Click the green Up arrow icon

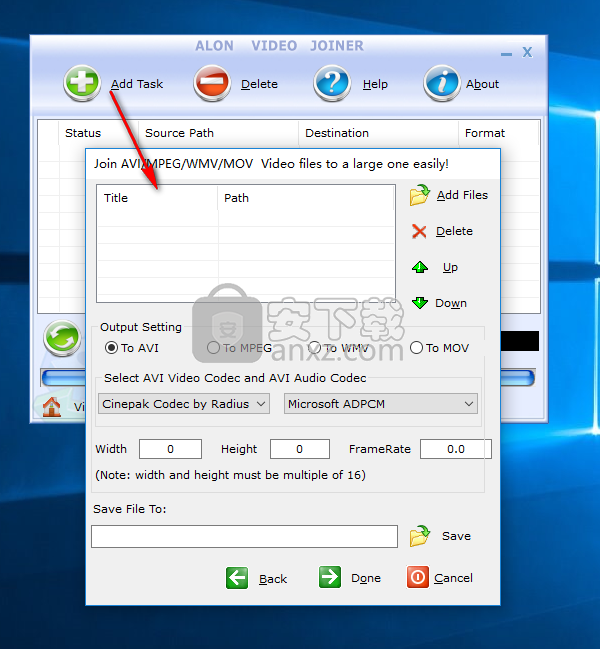pyautogui.click(x=420, y=267)
